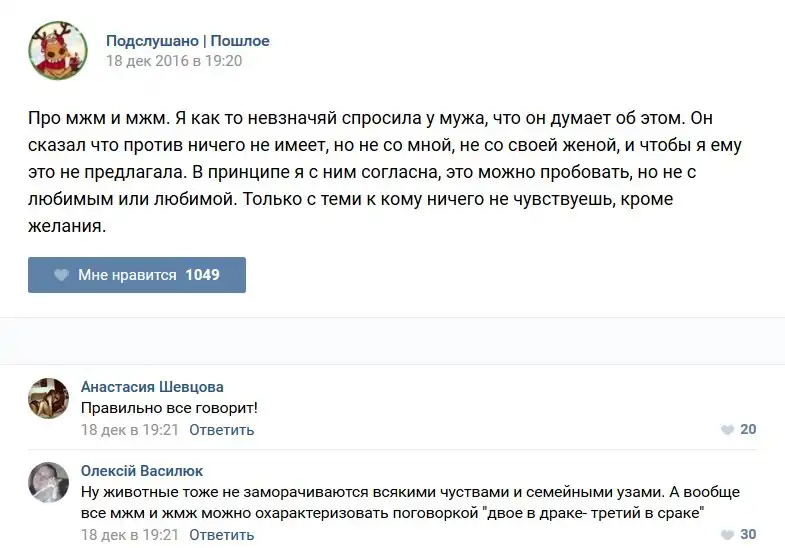Open timestamp of Олексій Василюк's comment
The image size is (785, 548).
(x=129, y=535)
